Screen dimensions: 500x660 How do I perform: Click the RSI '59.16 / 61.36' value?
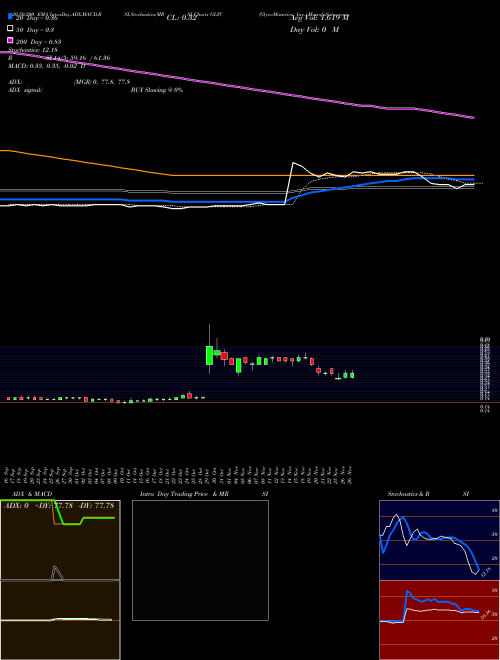point(90,58)
